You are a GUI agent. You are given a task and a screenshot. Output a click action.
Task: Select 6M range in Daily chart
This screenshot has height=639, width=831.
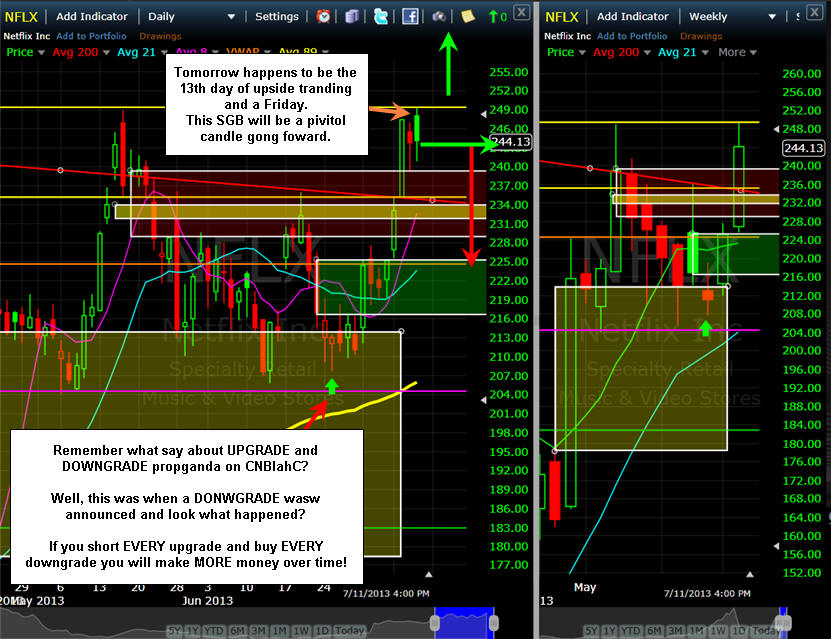pos(237,631)
